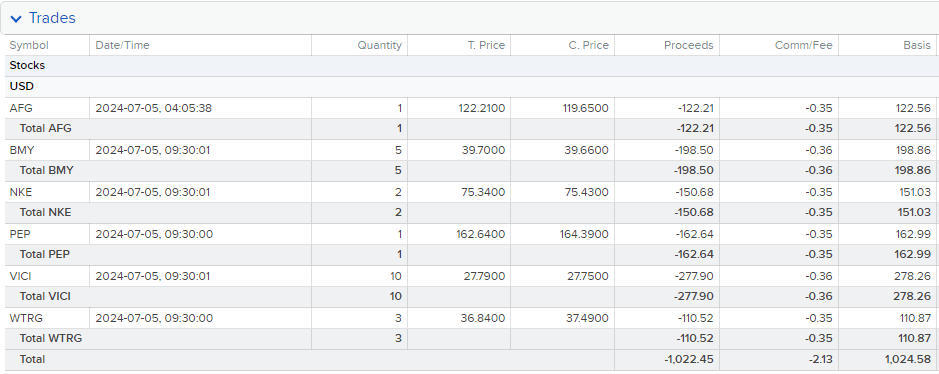
Task: Click VICI basis 278.26 in Total VICI row
Action: [x=914, y=296]
